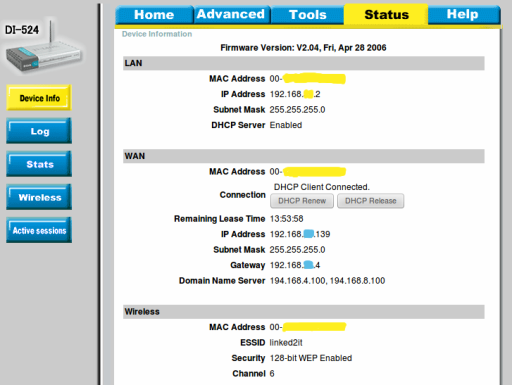The image size is (512, 385).
Task: Click LAN subnet mask 255.255.255.0
Action: coord(297,110)
